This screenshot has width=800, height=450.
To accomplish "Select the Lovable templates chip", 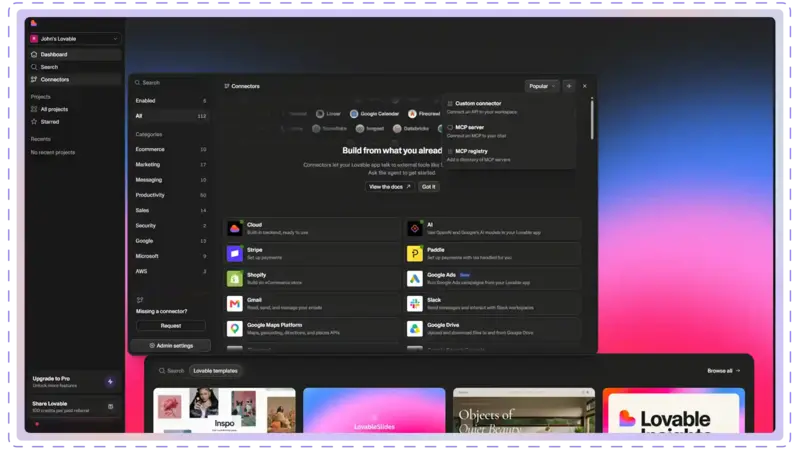I will tap(215, 371).
